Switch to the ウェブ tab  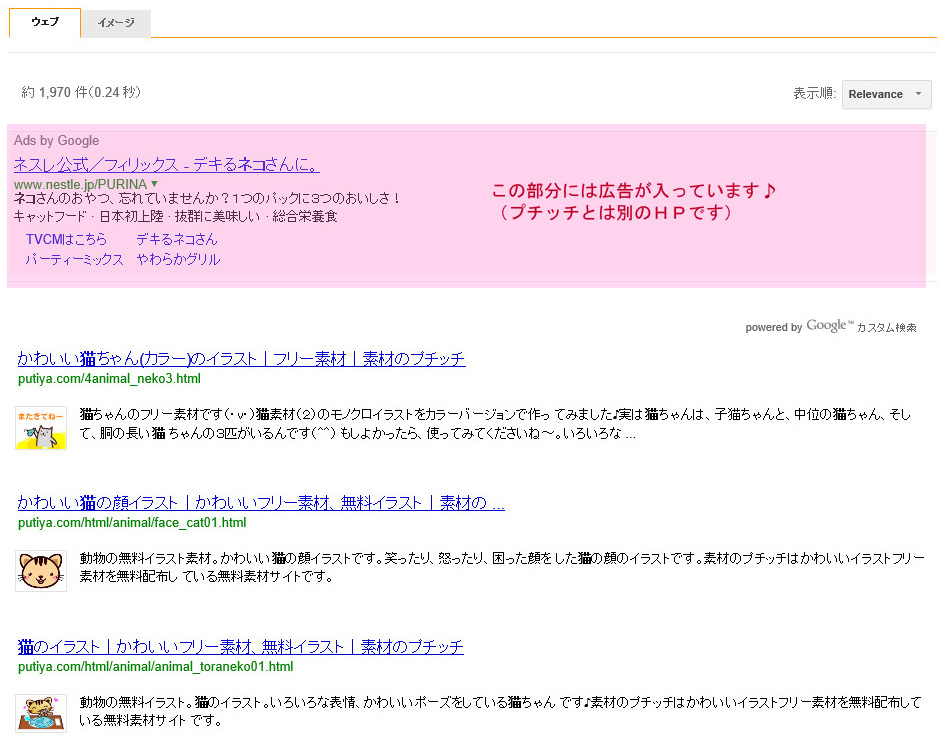45,22
